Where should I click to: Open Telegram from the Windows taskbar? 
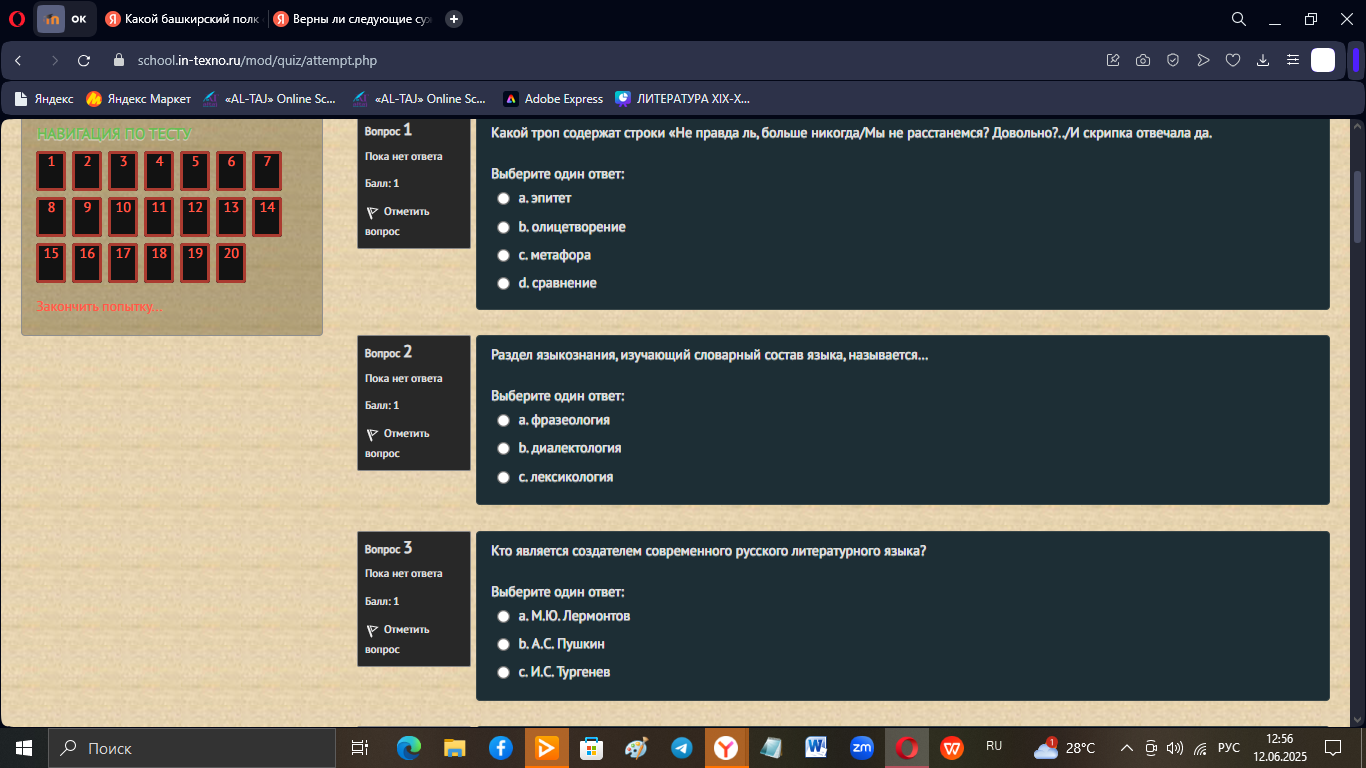[x=682, y=748]
